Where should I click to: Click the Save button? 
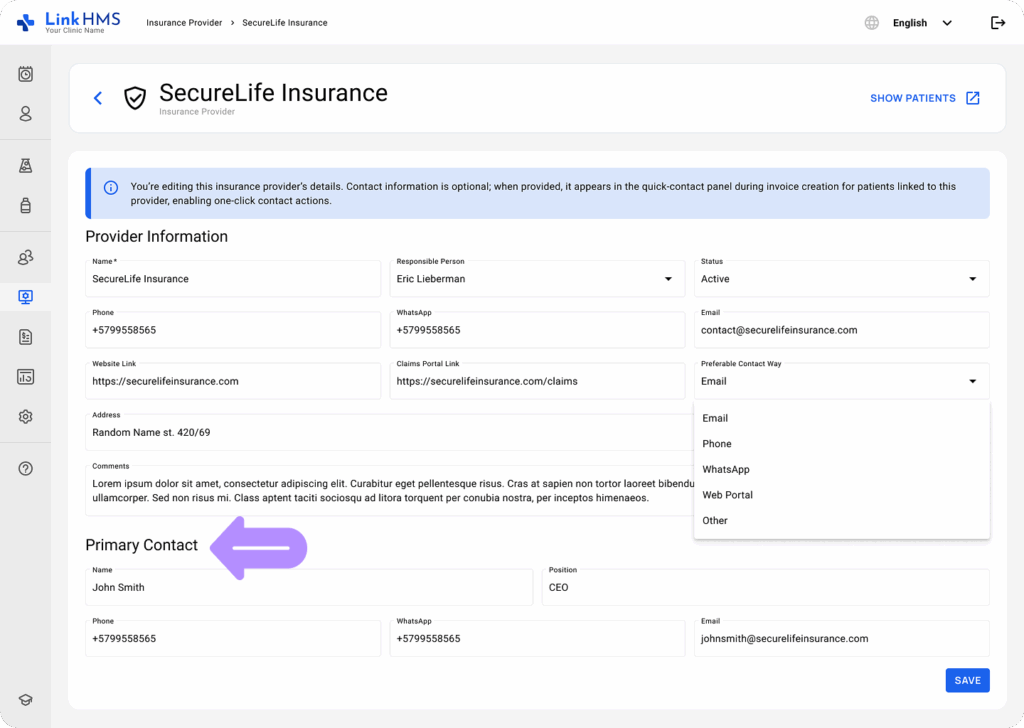pos(967,680)
